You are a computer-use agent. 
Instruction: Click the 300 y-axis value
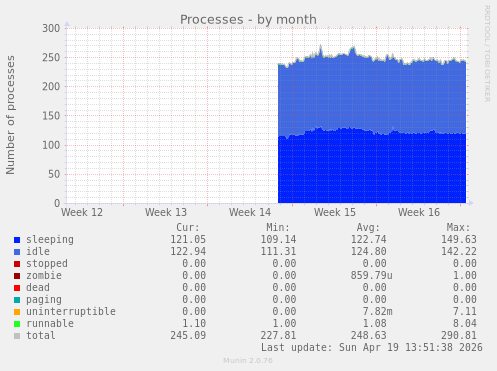point(51,28)
